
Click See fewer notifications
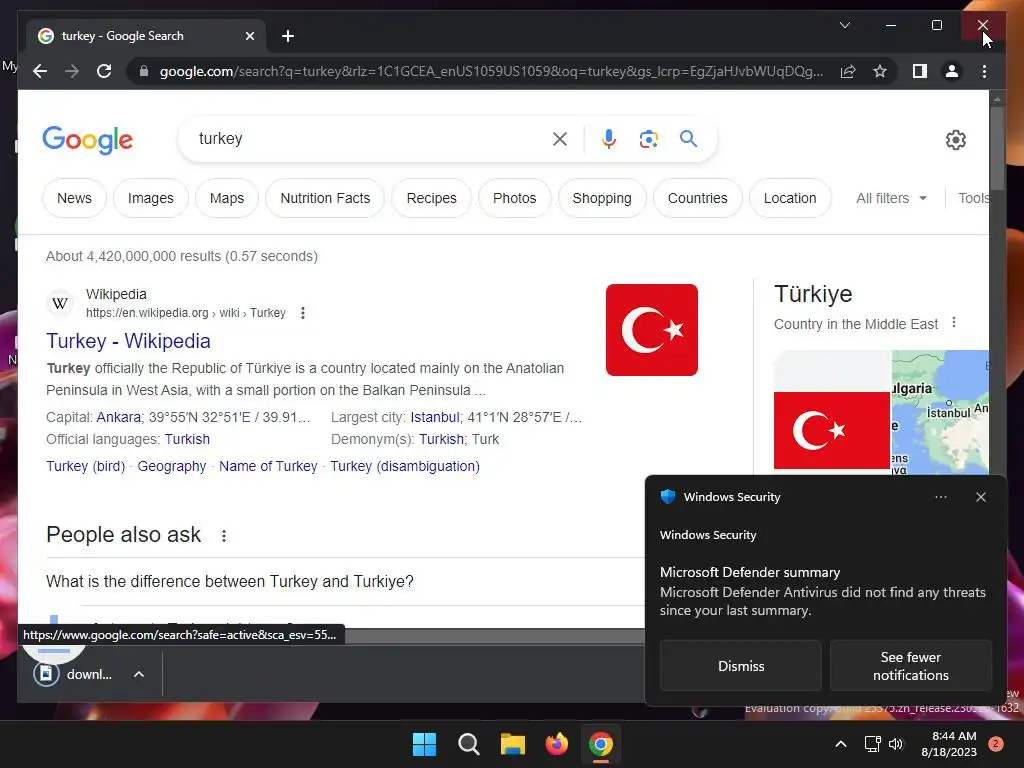[x=910, y=665]
